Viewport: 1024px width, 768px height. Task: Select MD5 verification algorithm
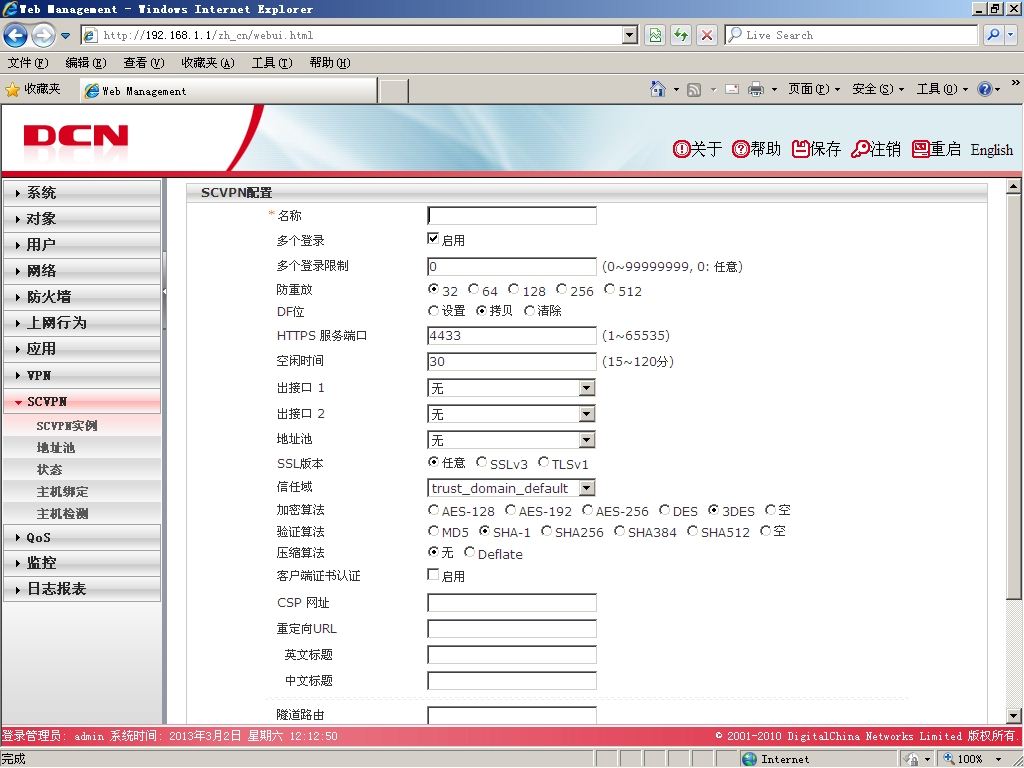coord(433,531)
